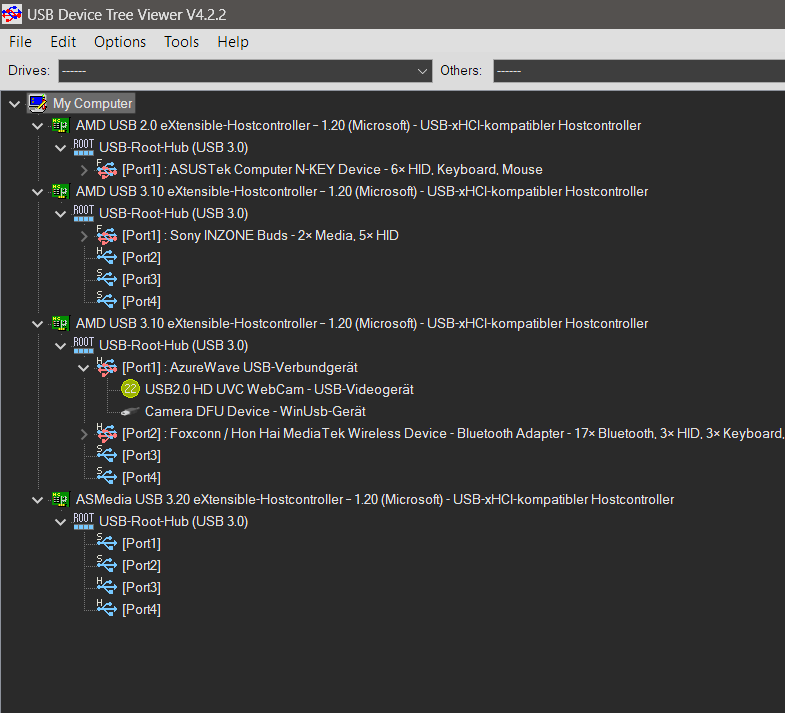
Task: Collapse the AMD USB 2.0 Hostcontroller node
Action: [38, 126]
